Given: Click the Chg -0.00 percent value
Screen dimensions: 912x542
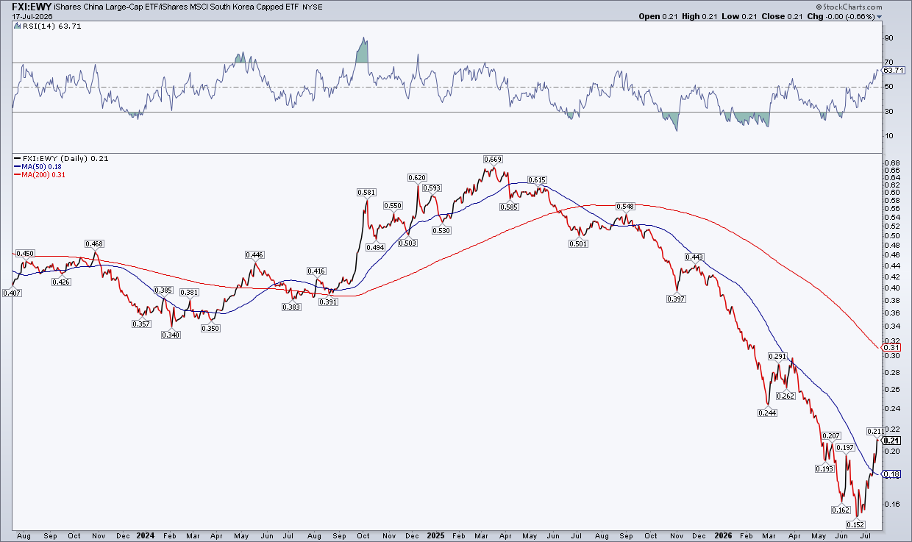Looking at the screenshot, I should [841, 16].
